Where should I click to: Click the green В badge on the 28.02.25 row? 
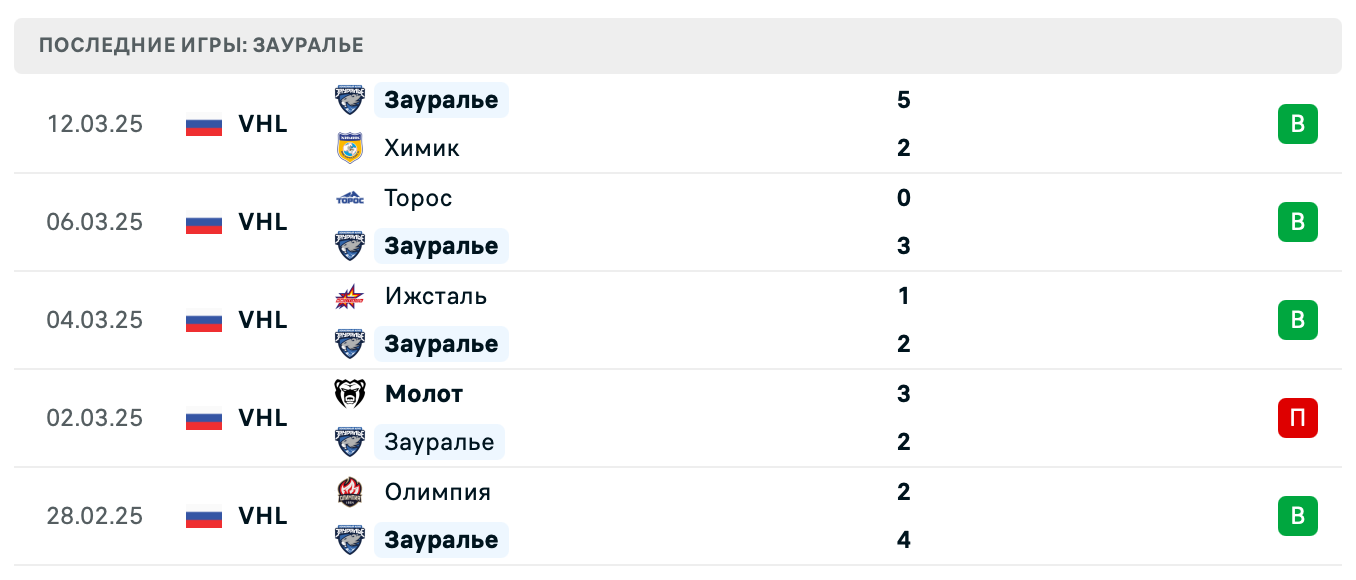tap(1298, 516)
